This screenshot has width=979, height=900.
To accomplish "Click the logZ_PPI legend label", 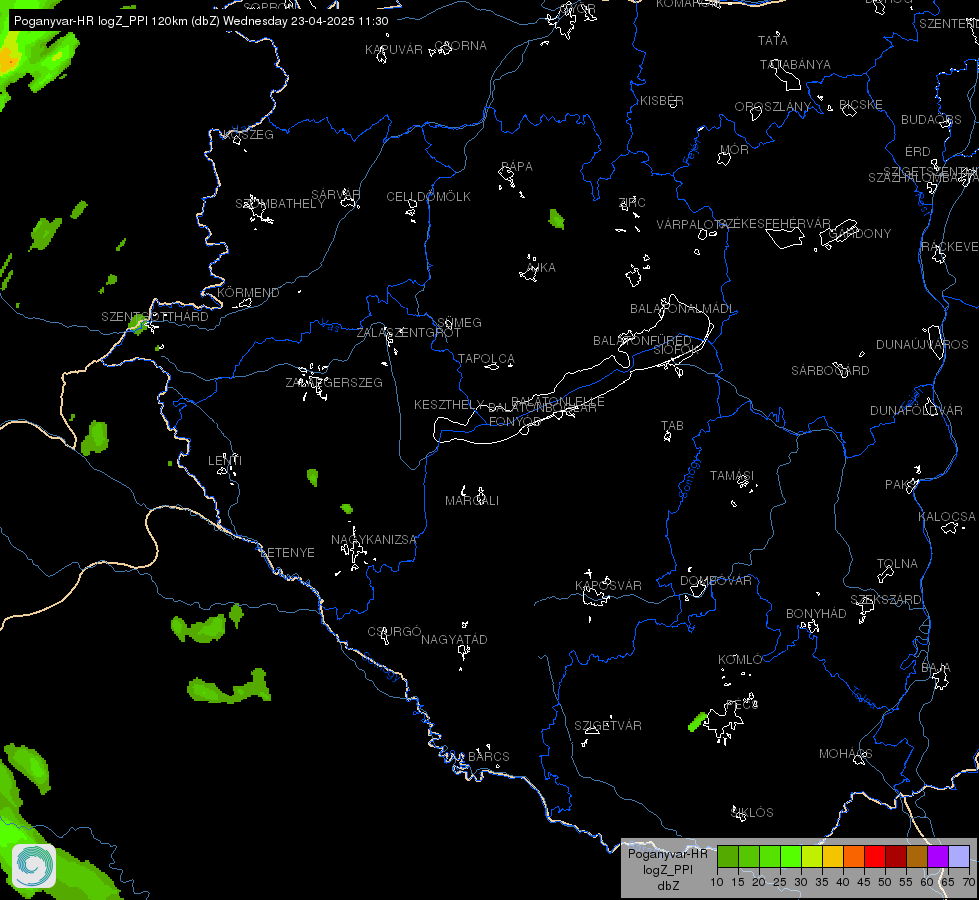I will coord(667,870).
